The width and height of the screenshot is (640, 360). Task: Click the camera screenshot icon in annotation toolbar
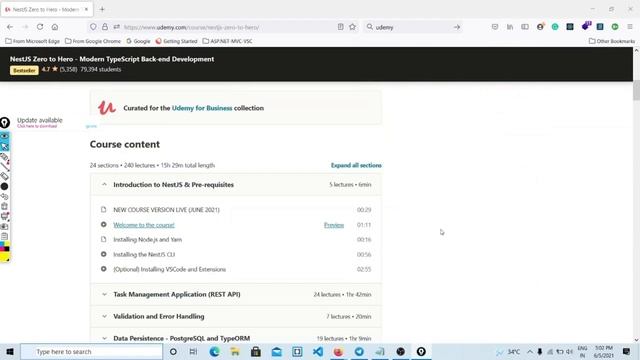(x=4, y=227)
